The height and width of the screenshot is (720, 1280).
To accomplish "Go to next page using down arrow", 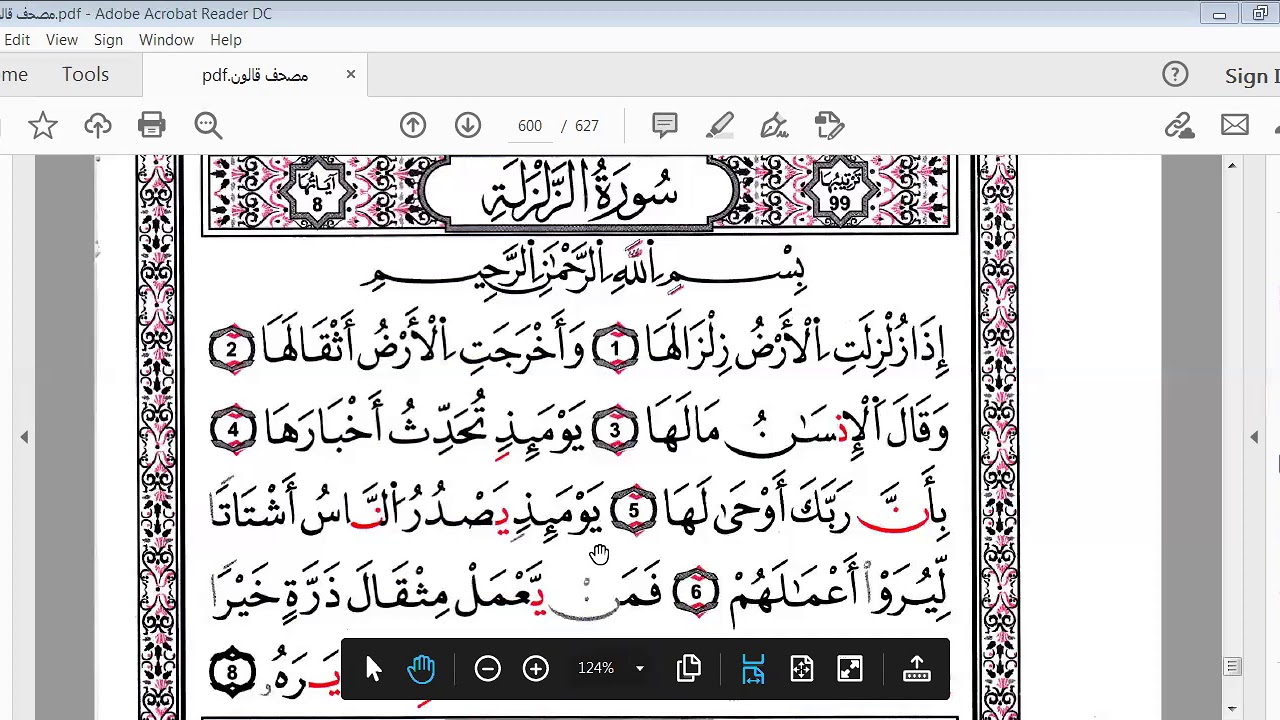I will tap(468, 126).
